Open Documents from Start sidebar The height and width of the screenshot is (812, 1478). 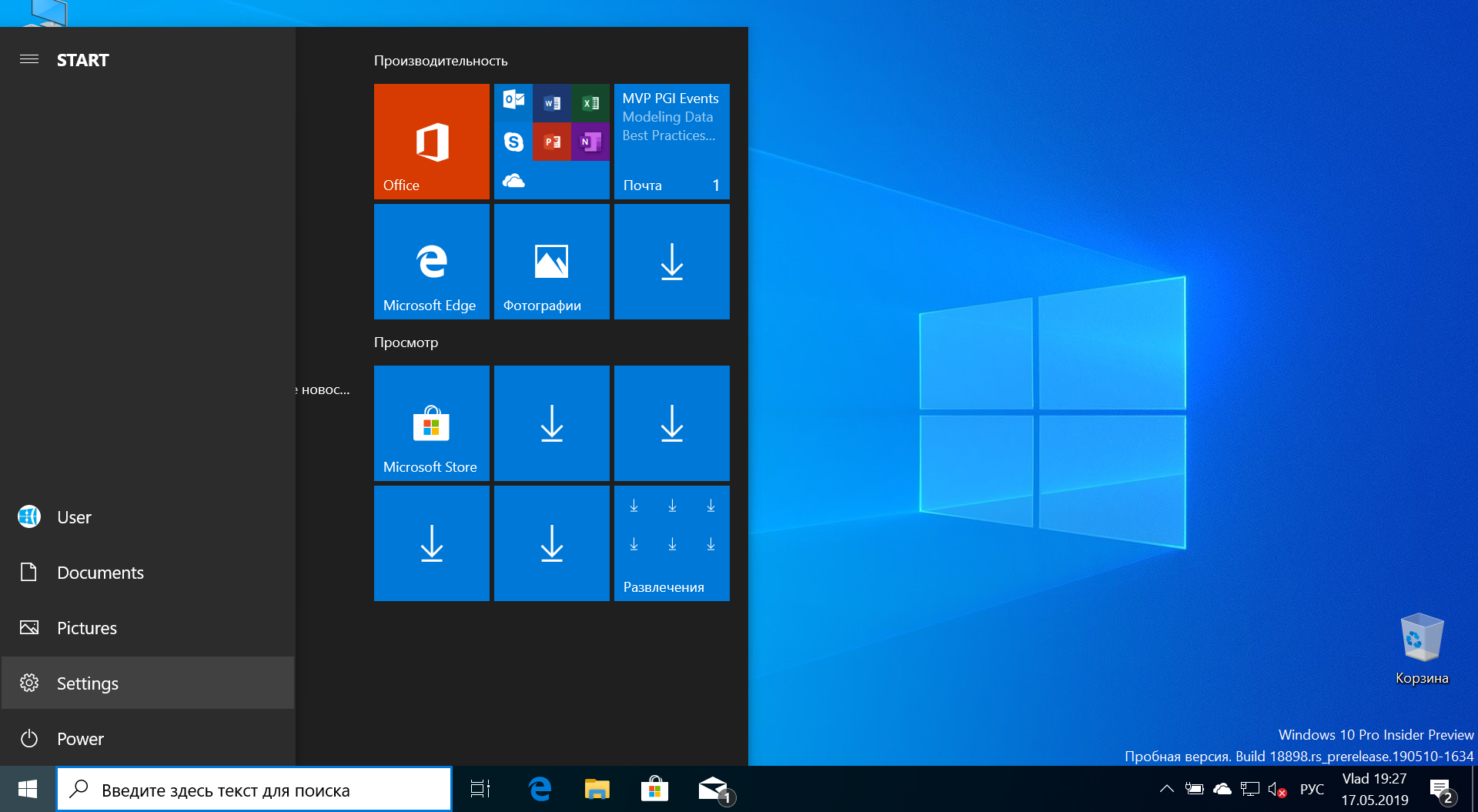(x=148, y=573)
